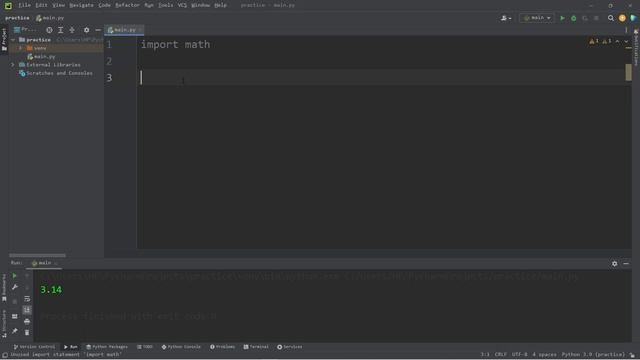The height and width of the screenshot is (360, 640).
Task: Toggle the Project side tool tab
Action: coord(4,39)
